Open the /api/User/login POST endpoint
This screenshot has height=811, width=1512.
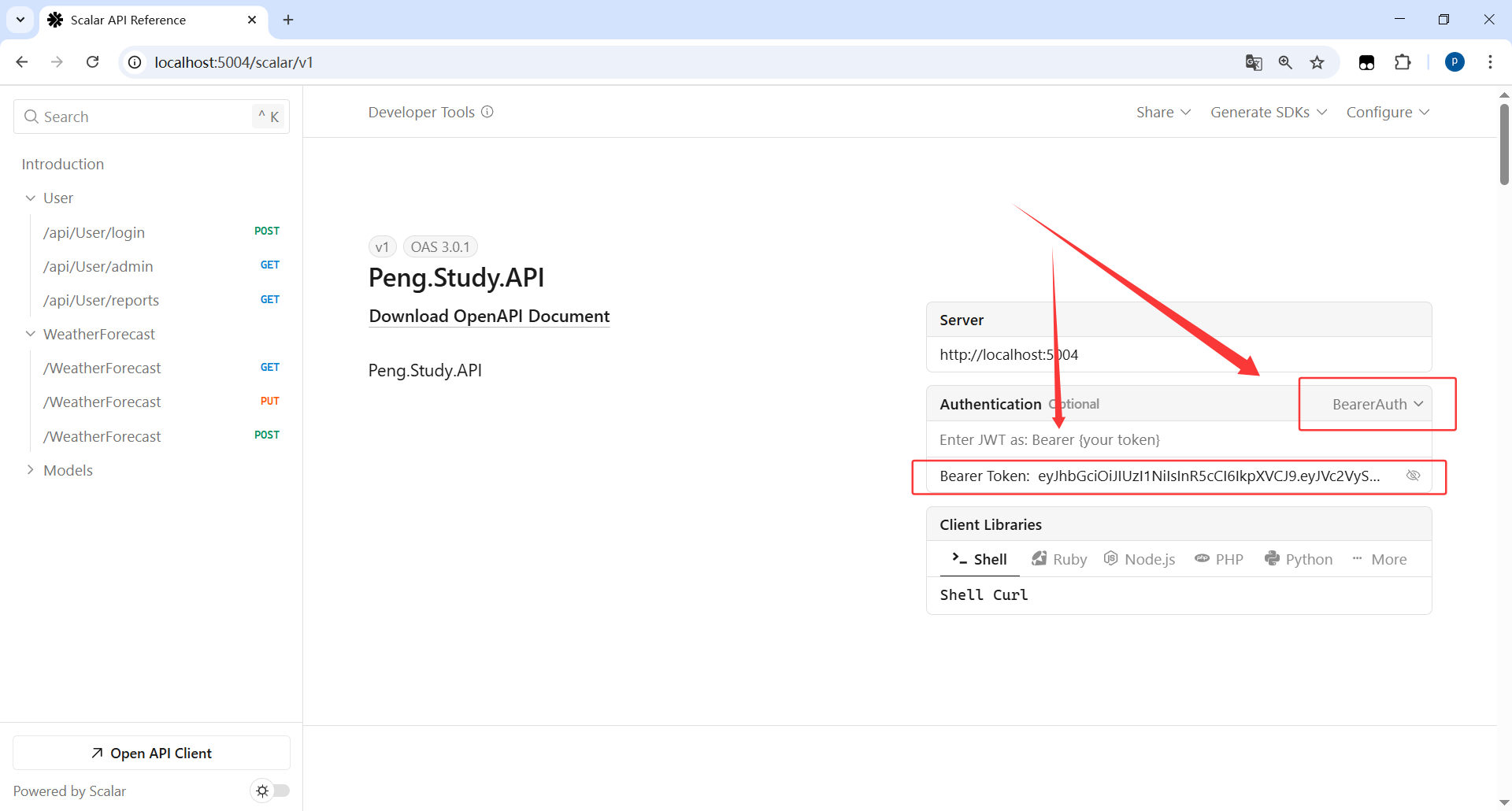pyautogui.click(x=161, y=232)
